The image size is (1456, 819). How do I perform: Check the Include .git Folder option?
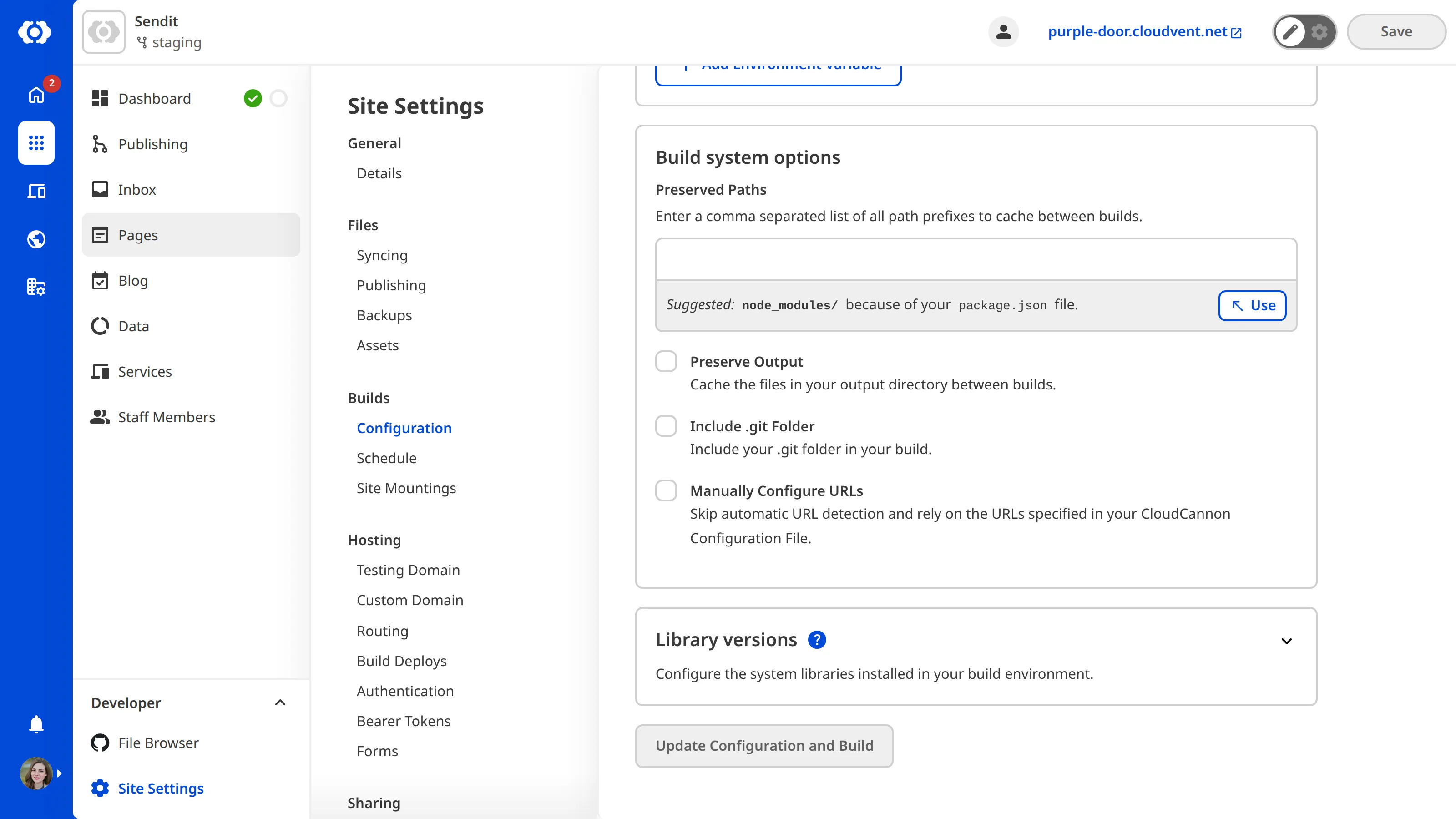667,425
